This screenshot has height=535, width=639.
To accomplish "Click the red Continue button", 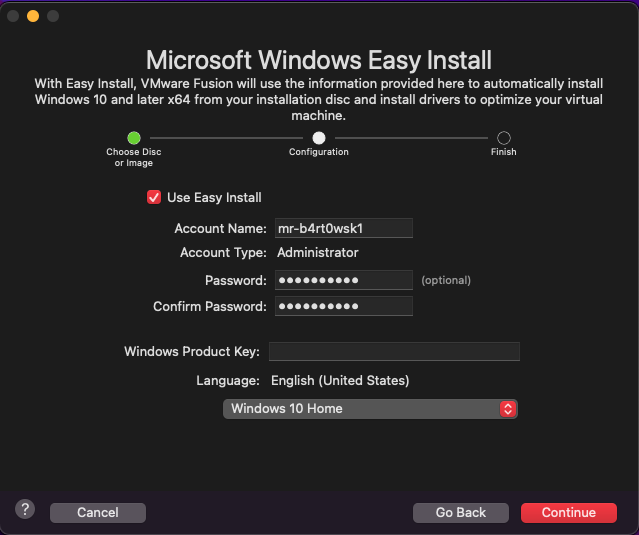I will 568,513.
